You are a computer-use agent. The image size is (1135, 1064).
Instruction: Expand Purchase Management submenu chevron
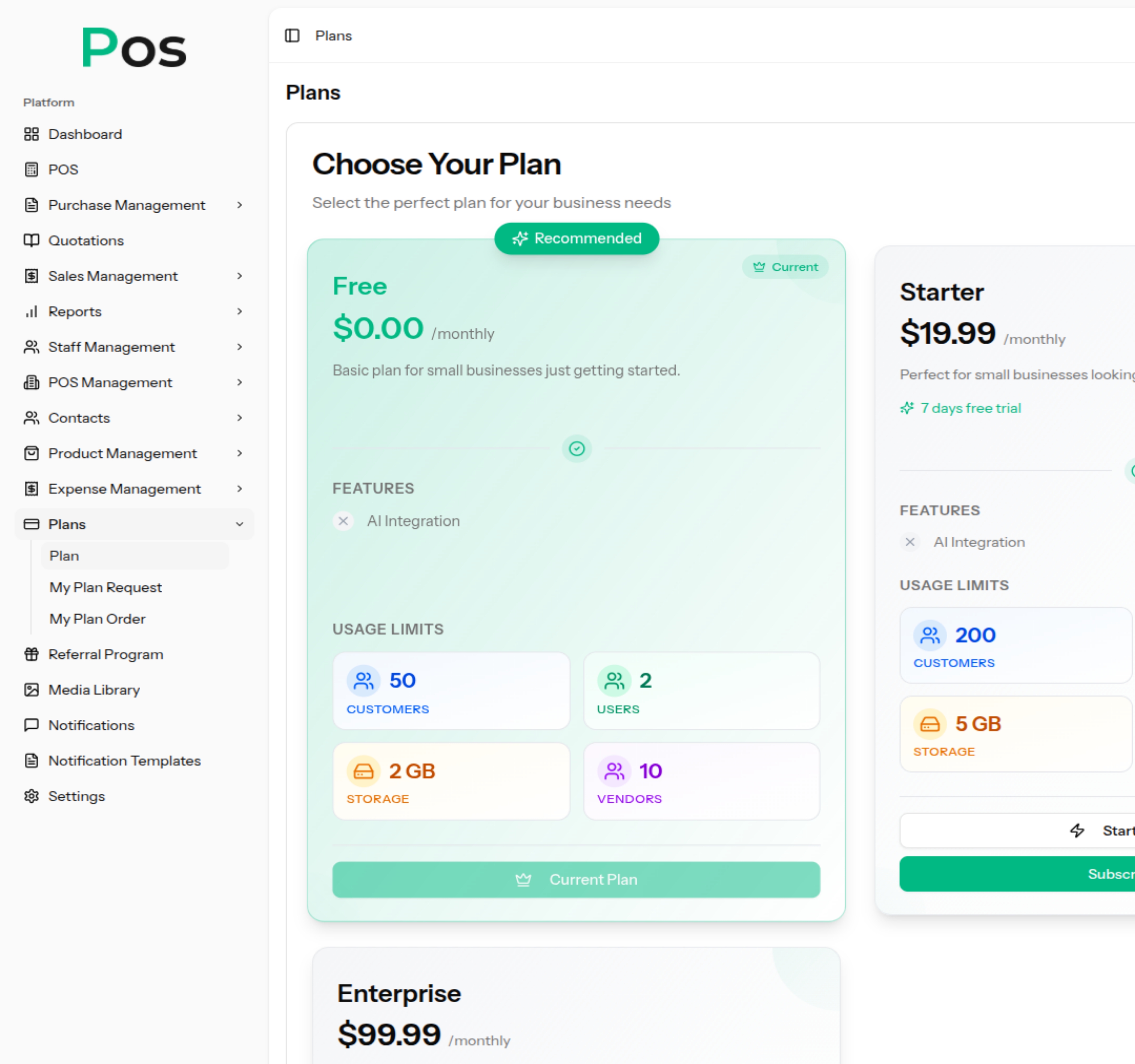click(x=240, y=205)
